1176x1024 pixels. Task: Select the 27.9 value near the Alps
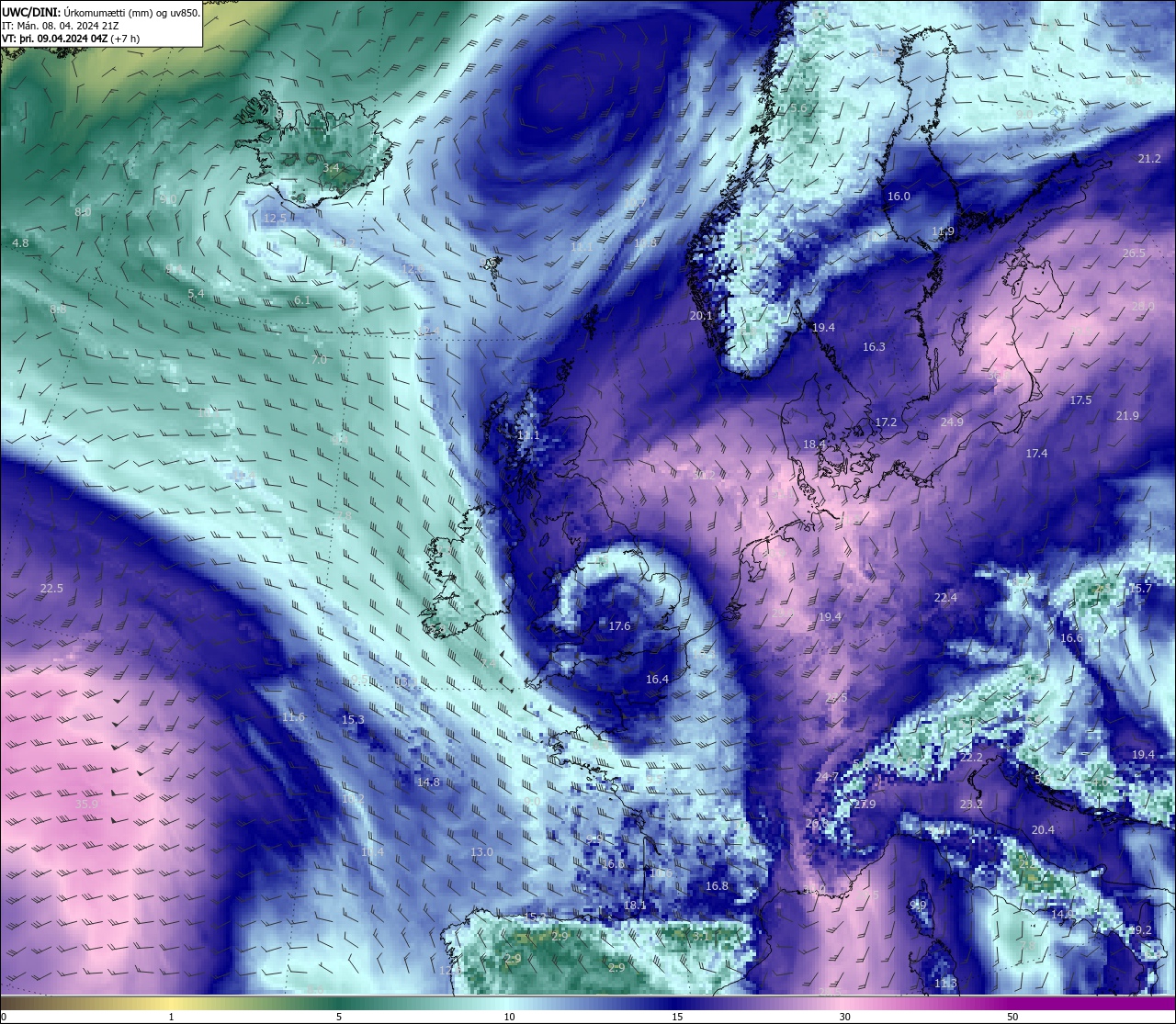tap(865, 805)
